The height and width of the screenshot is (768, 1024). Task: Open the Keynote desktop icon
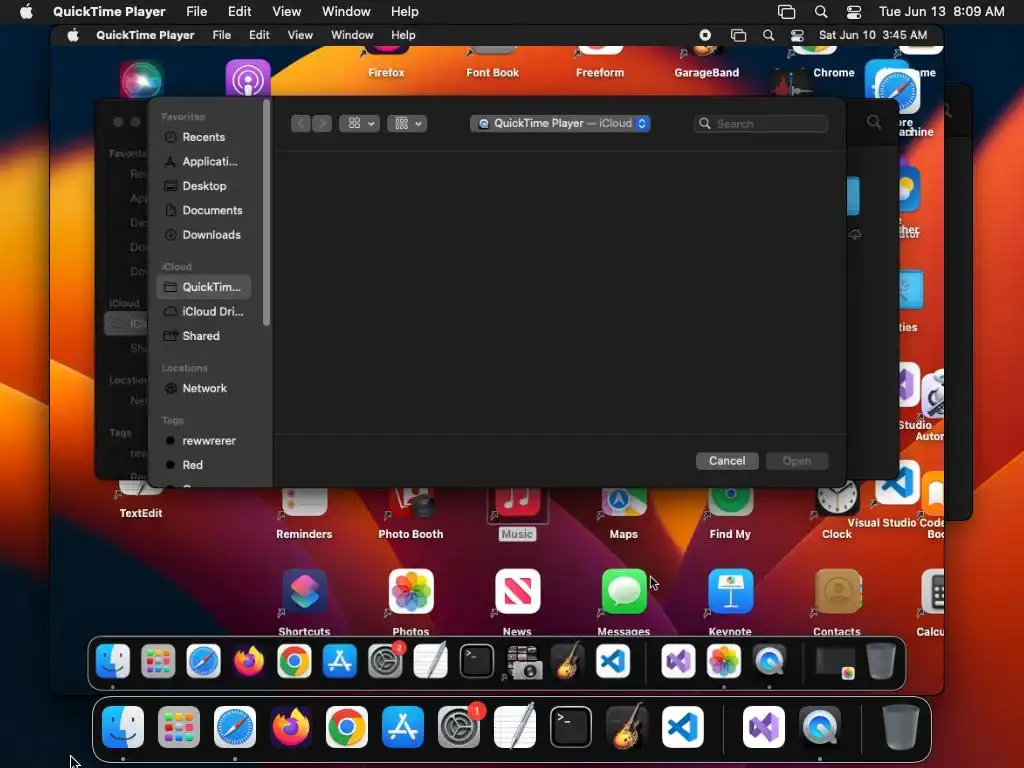730,592
